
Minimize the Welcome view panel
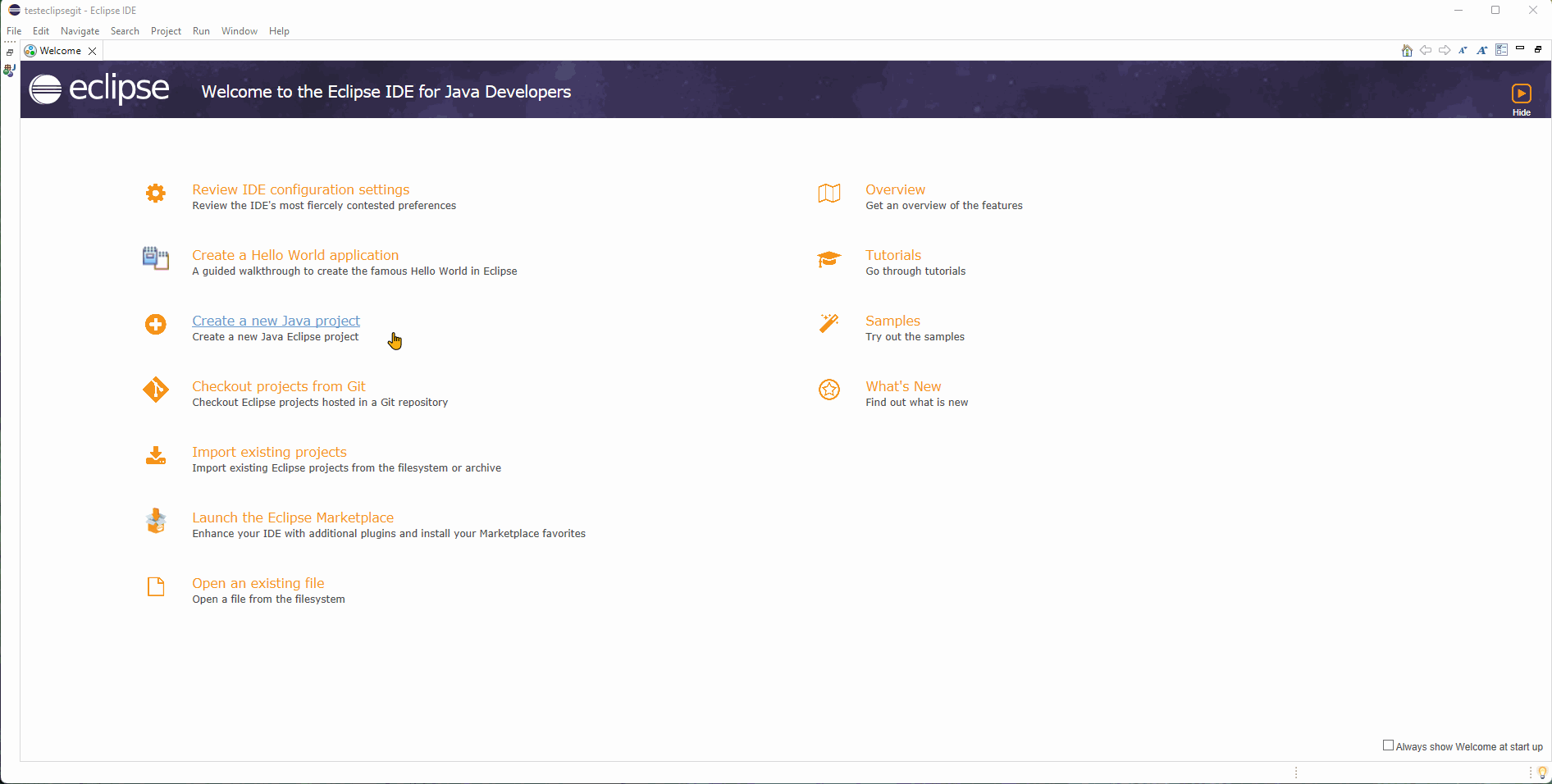(1520, 48)
